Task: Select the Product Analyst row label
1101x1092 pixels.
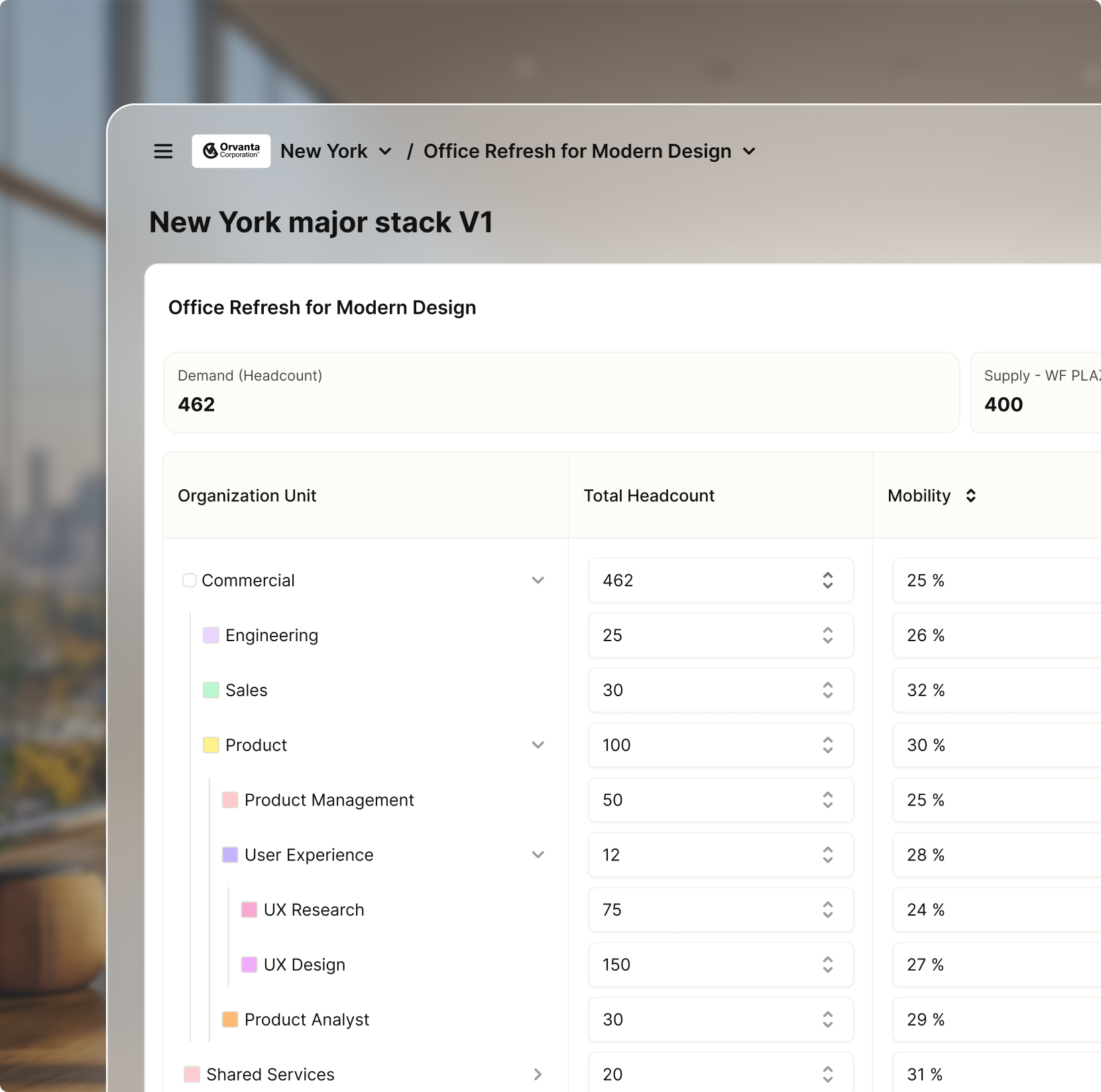Action: [x=307, y=1020]
